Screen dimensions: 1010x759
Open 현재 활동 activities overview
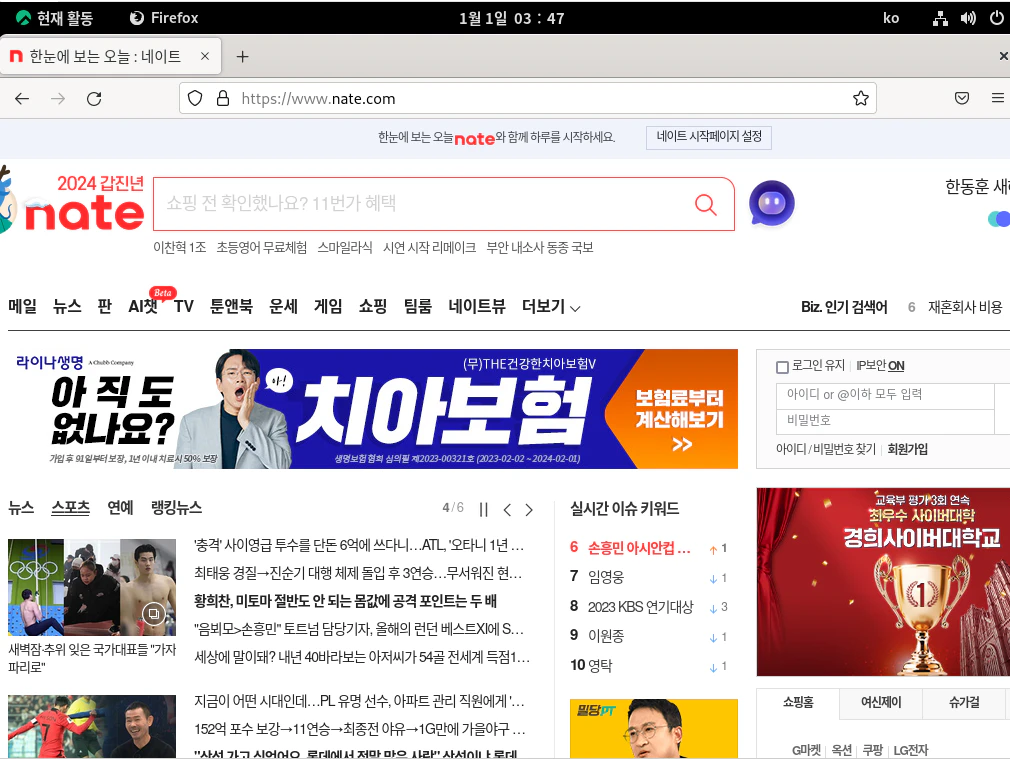tap(55, 18)
